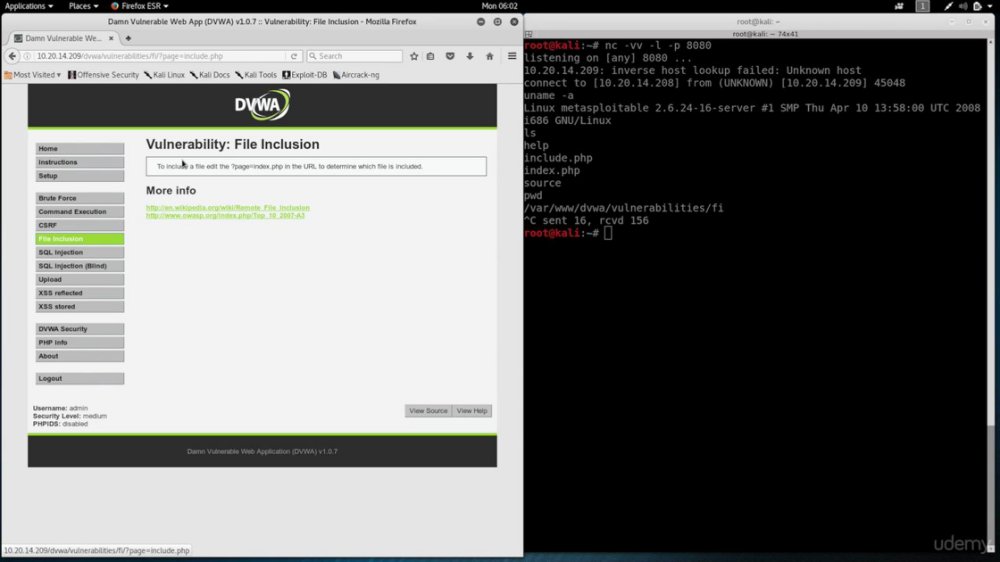This screenshot has width=1000, height=562.
Task: Open DVWA Instructions page
Action: pos(80,162)
